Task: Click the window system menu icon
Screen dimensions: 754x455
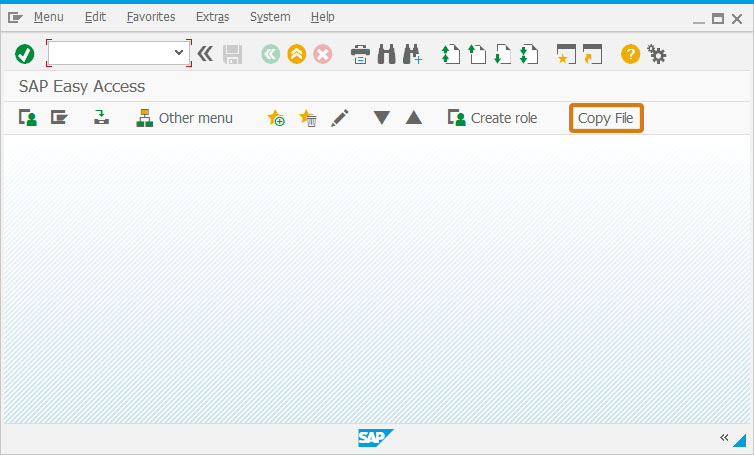Action: tap(15, 18)
